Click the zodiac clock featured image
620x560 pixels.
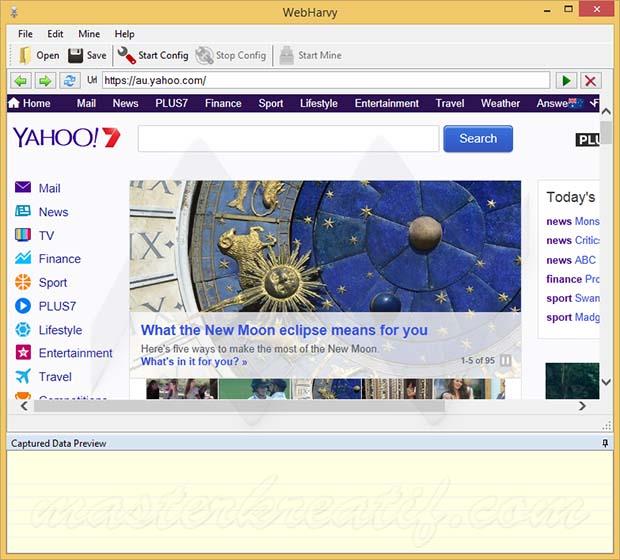[x=325, y=246]
